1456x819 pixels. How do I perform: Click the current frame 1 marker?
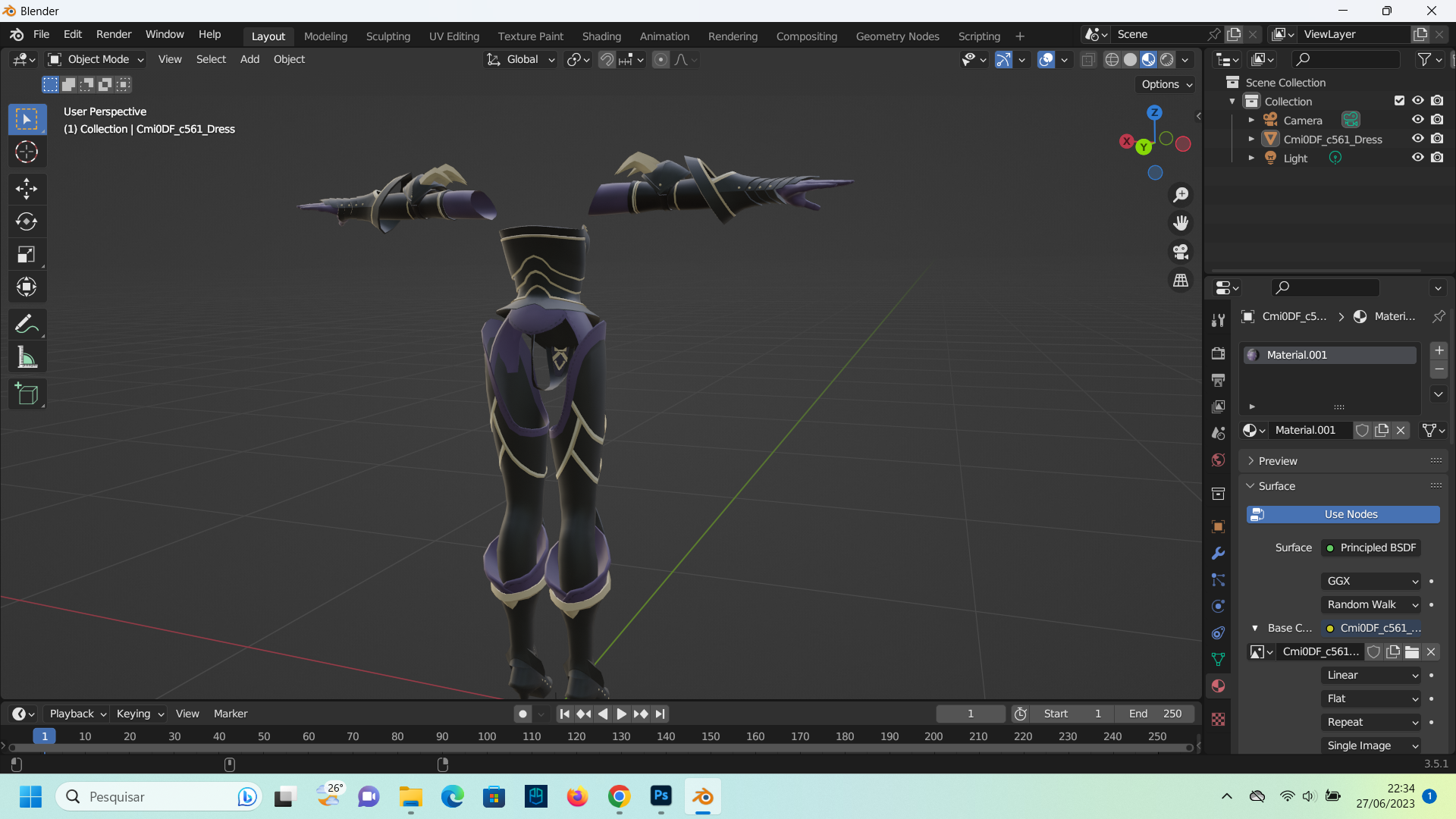[44, 736]
